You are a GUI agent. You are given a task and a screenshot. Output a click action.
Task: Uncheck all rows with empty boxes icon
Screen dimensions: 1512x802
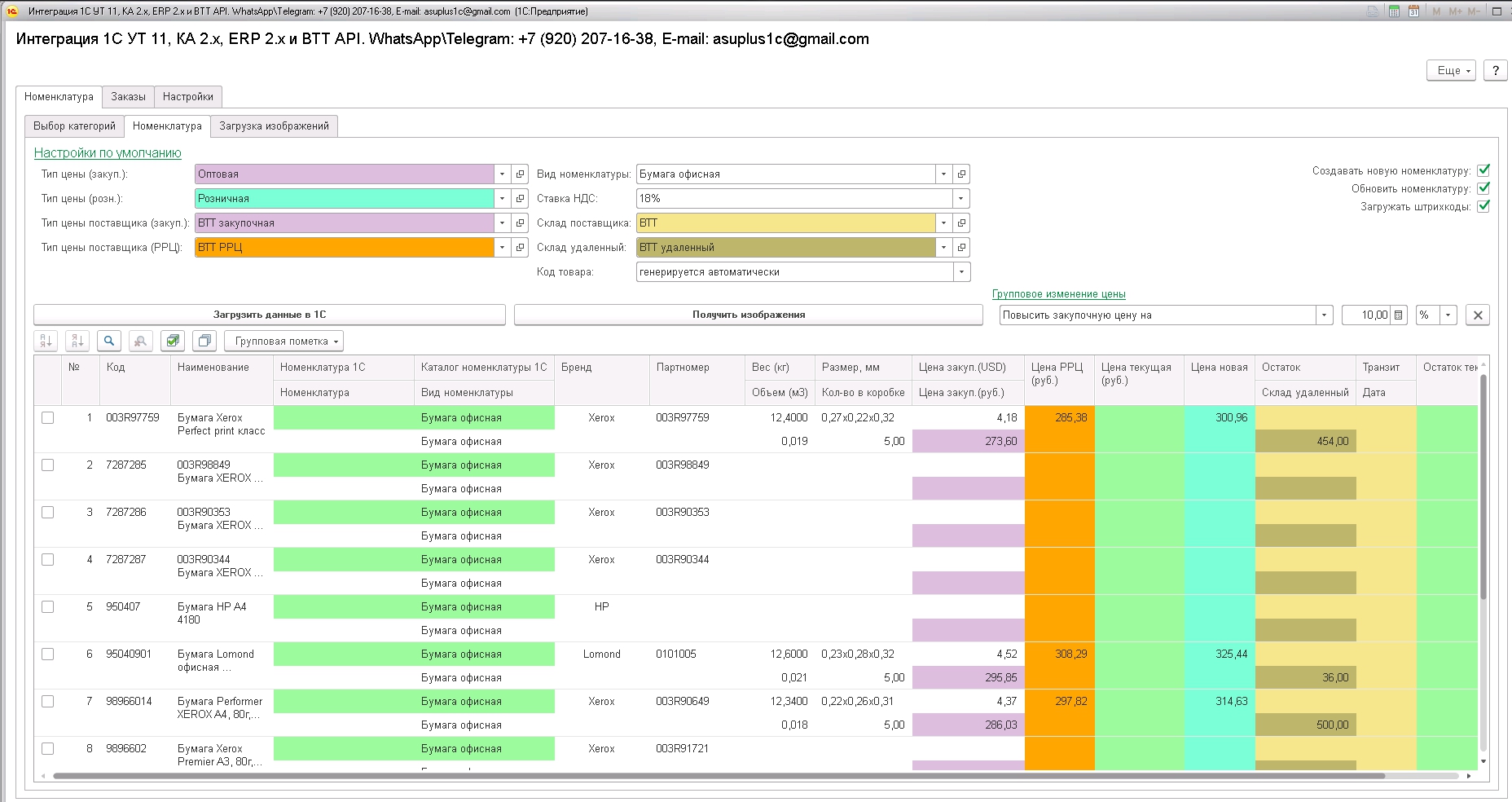[204, 341]
